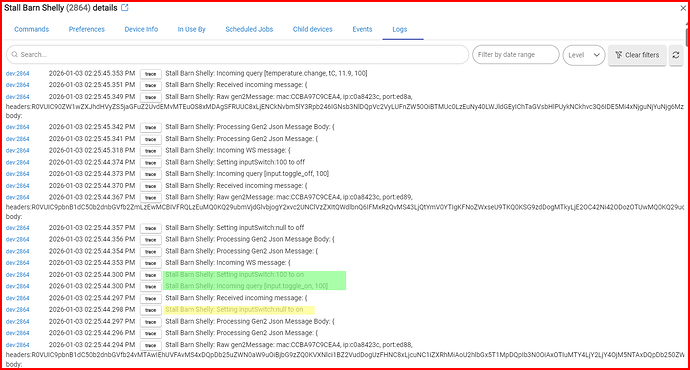
Task: Click trace badge at 02:25:44.373 PM
Action: pos(150,174)
